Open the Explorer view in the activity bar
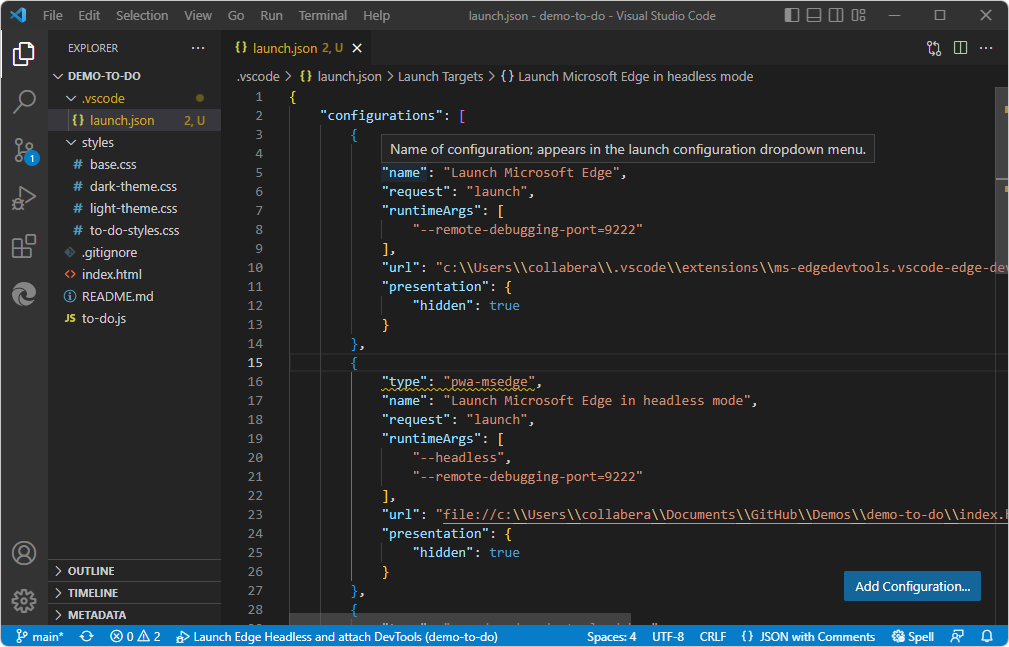Screen dimensions: 1009x647 pos(23,55)
